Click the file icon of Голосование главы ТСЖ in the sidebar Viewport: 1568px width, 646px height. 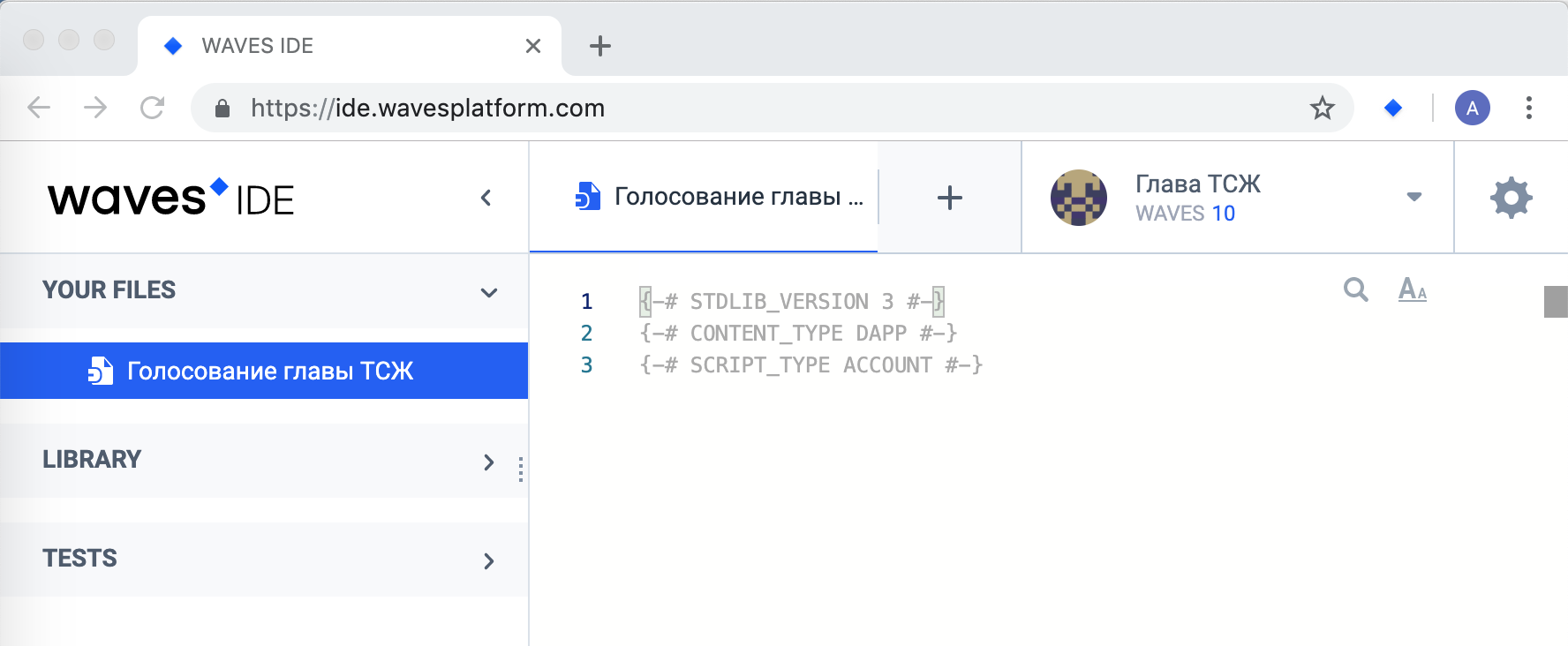point(101,371)
